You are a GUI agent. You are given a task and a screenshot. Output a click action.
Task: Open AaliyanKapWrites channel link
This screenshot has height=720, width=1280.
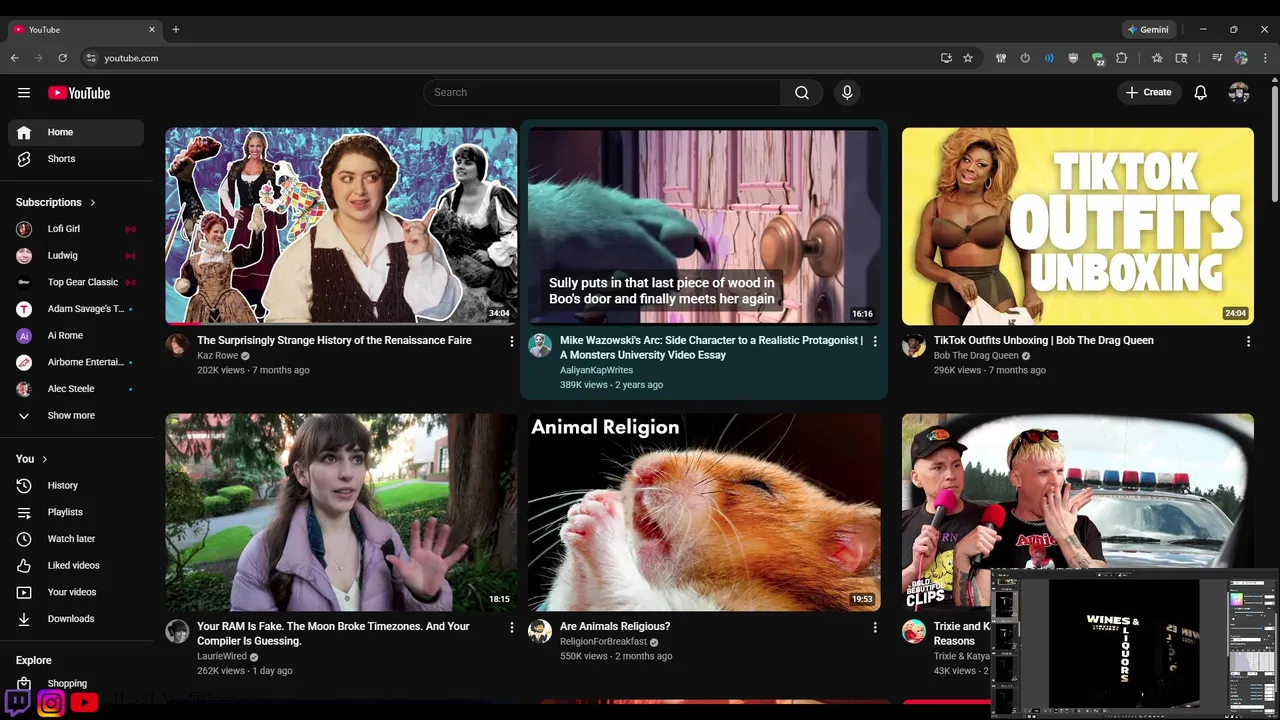tap(596, 370)
